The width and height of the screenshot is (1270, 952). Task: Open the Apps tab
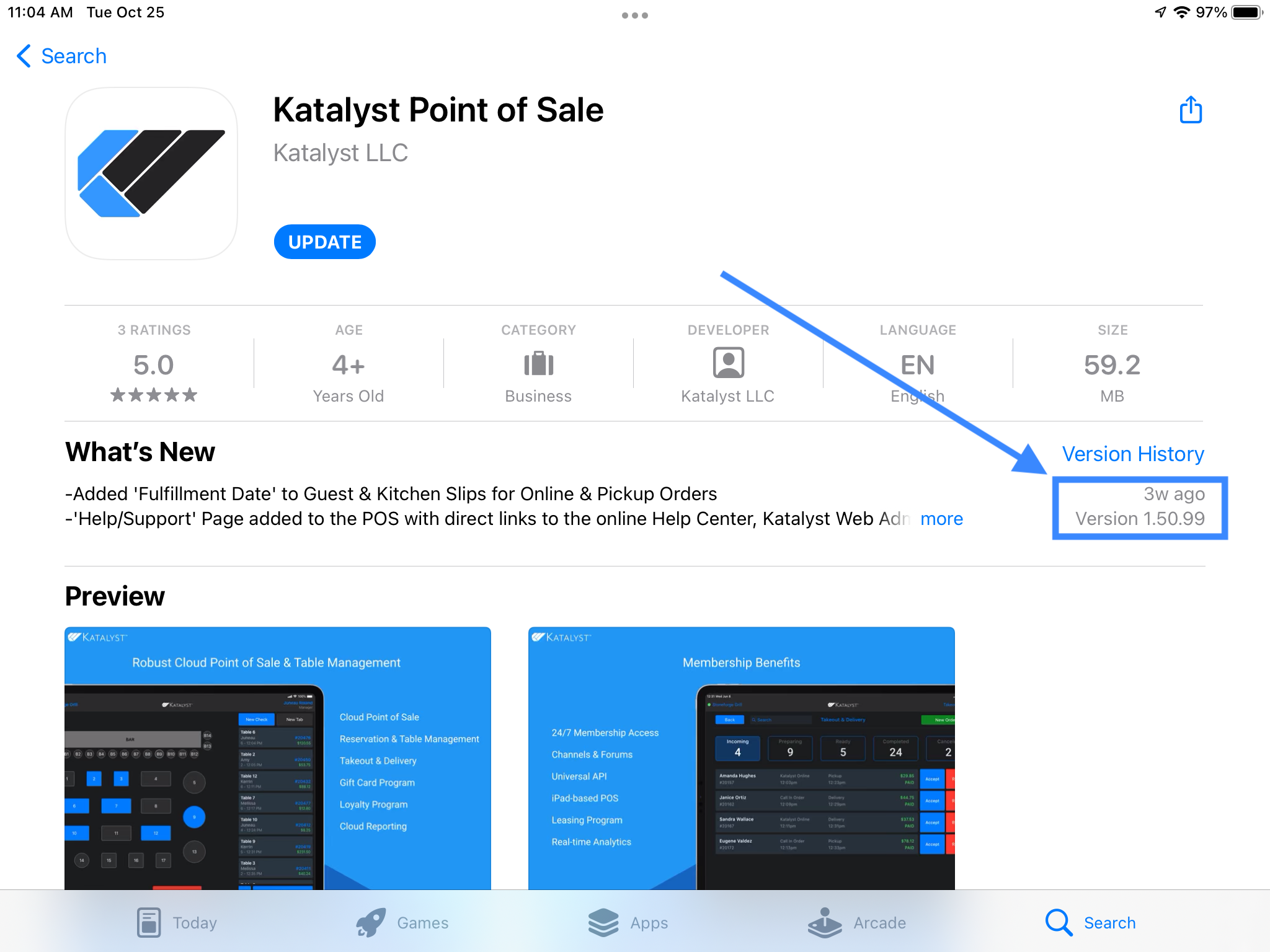point(628,922)
